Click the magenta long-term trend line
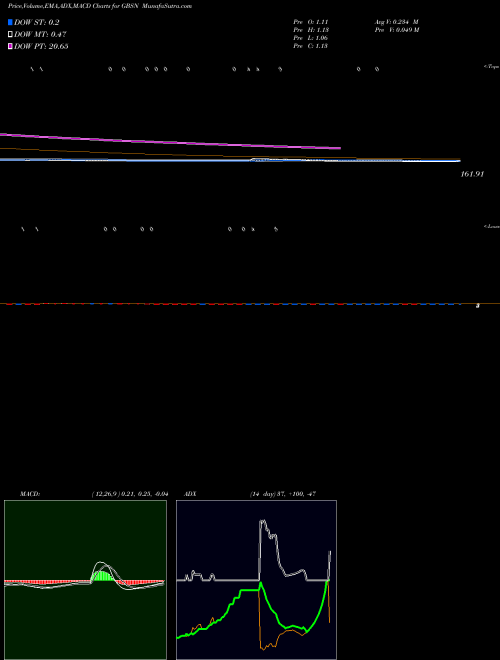Screen dimensions: 500x660 tap(170, 141)
